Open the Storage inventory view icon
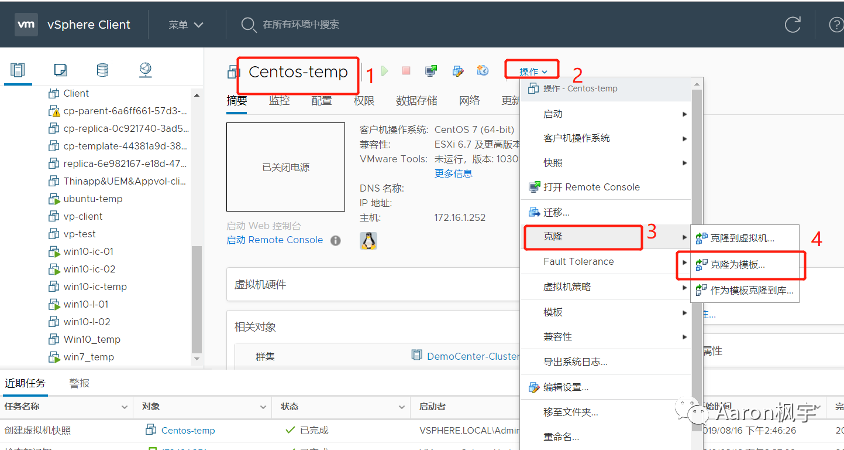The image size is (844, 450). pos(102,70)
